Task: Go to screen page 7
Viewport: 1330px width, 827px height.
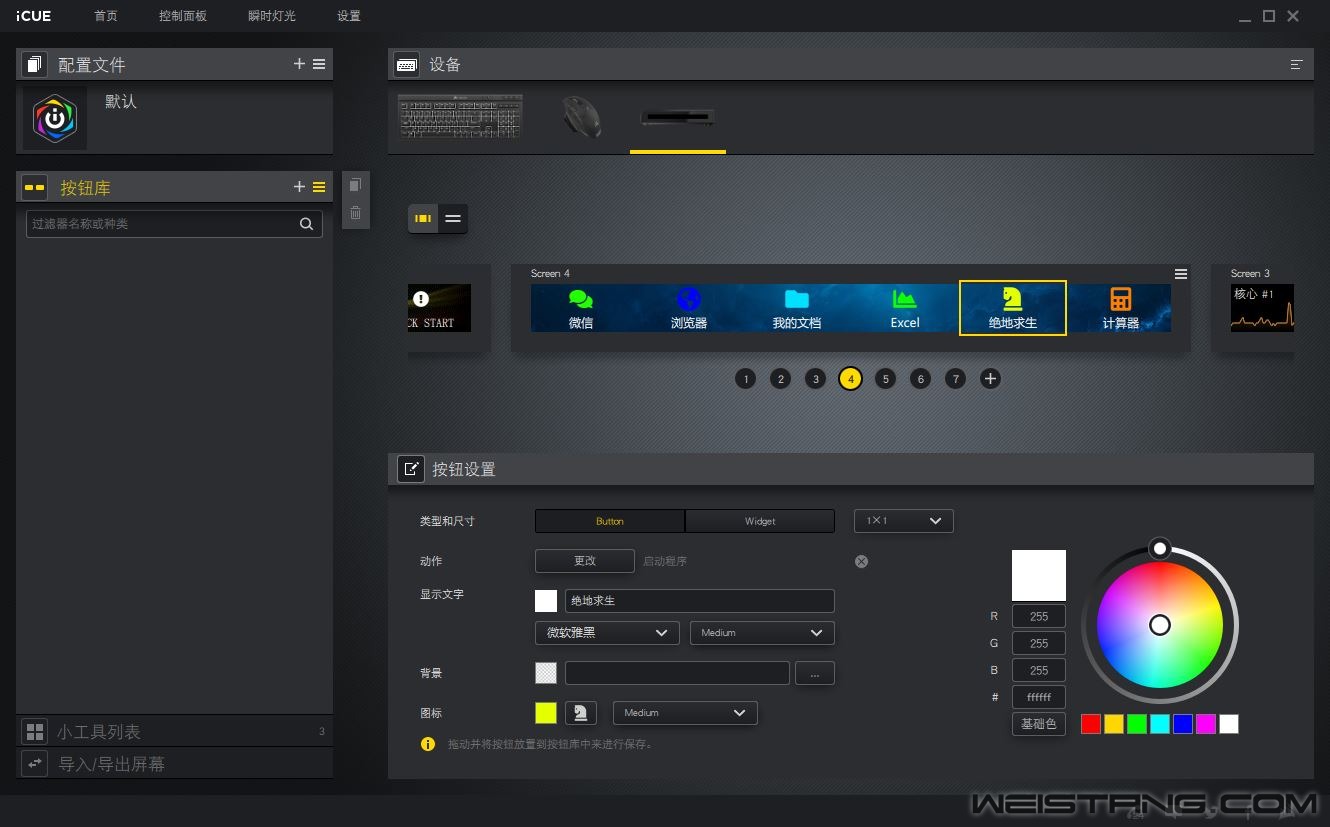Action: 956,378
